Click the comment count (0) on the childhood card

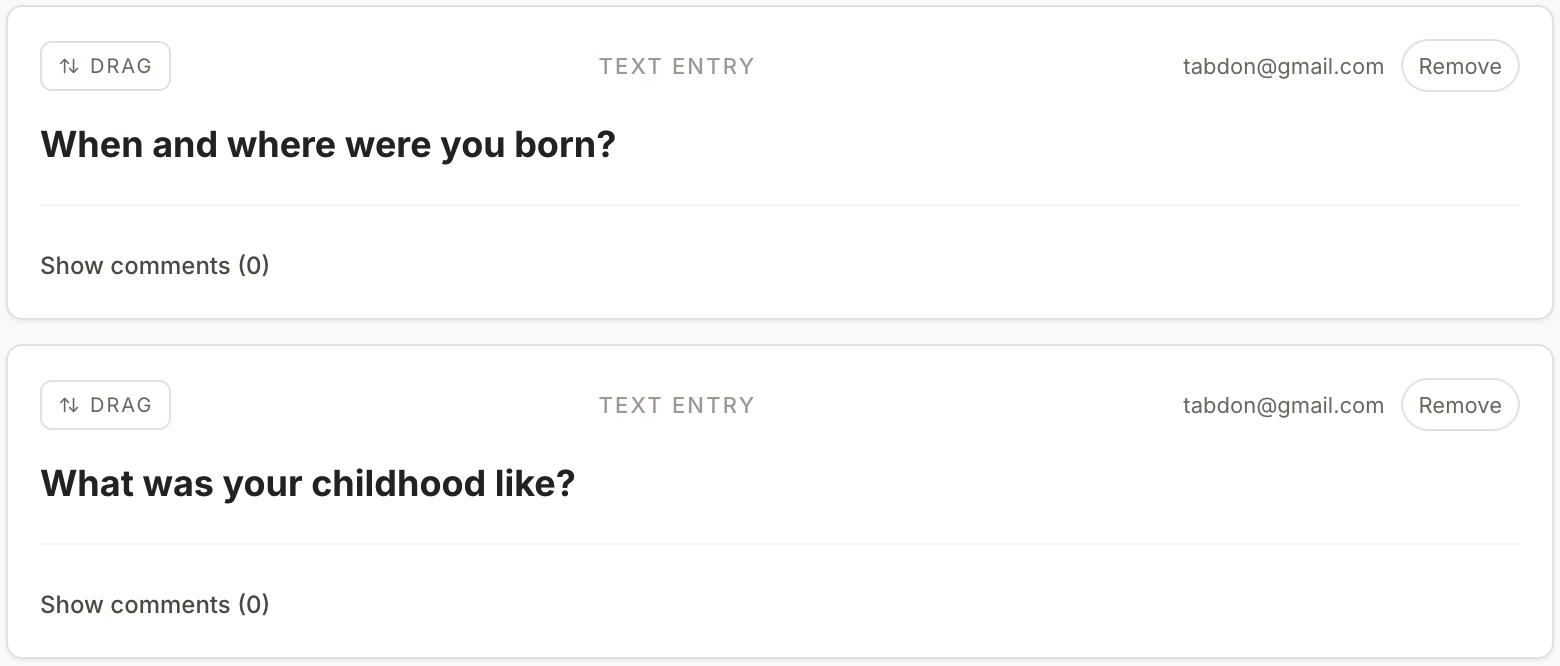[x=254, y=605]
